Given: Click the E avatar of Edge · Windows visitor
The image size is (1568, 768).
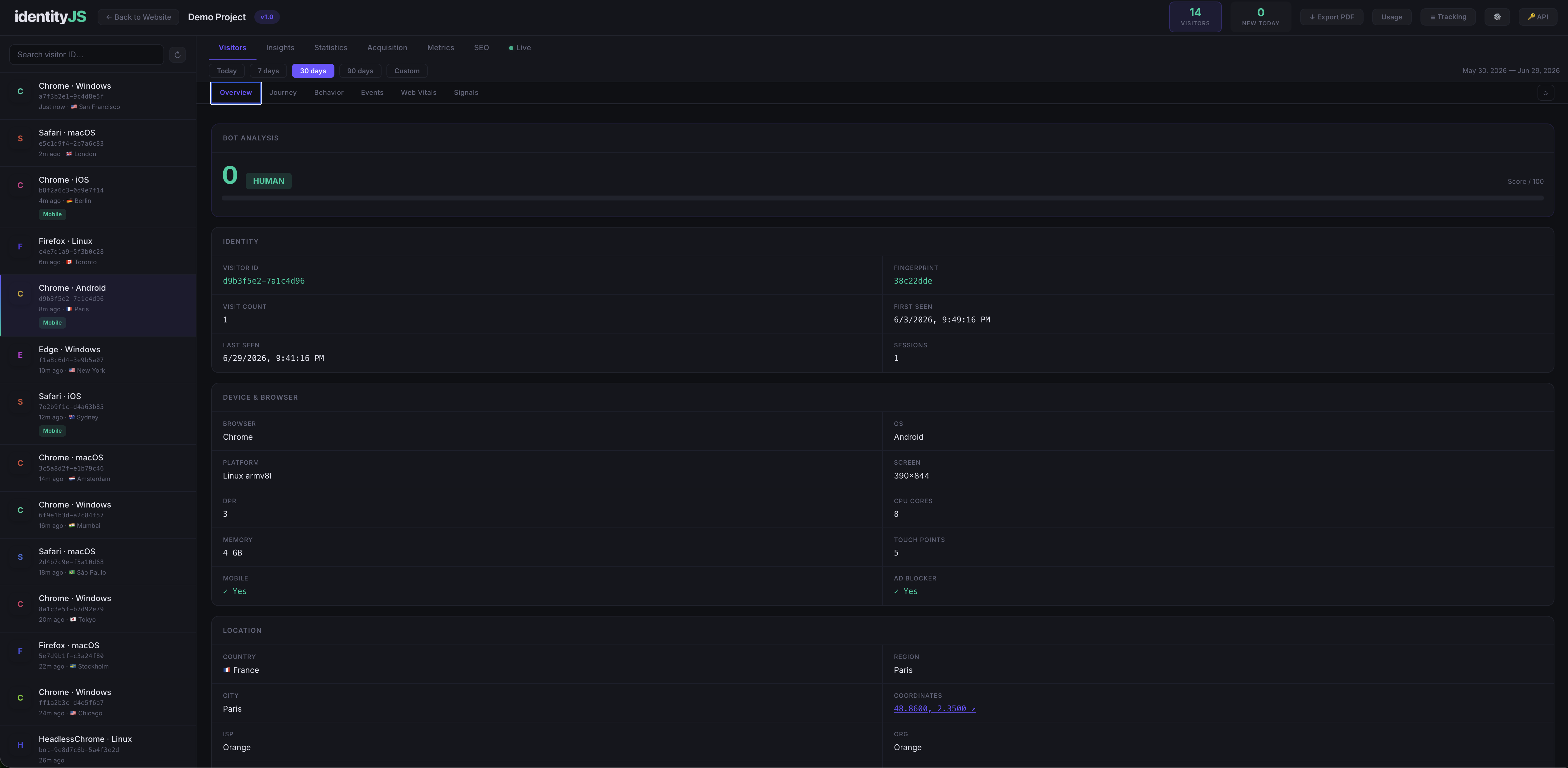Looking at the screenshot, I should click(x=20, y=355).
